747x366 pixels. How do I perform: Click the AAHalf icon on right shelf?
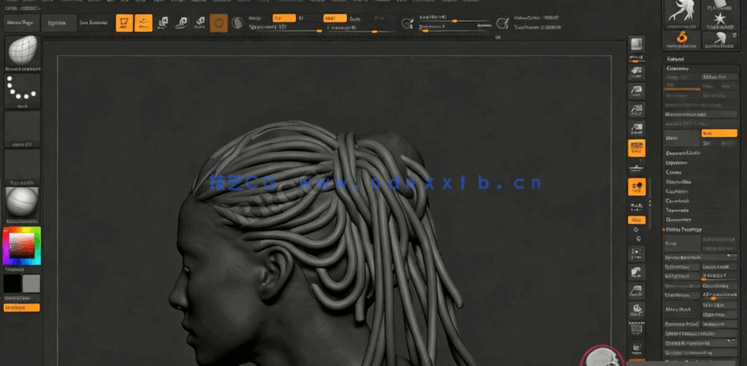click(x=636, y=128)
